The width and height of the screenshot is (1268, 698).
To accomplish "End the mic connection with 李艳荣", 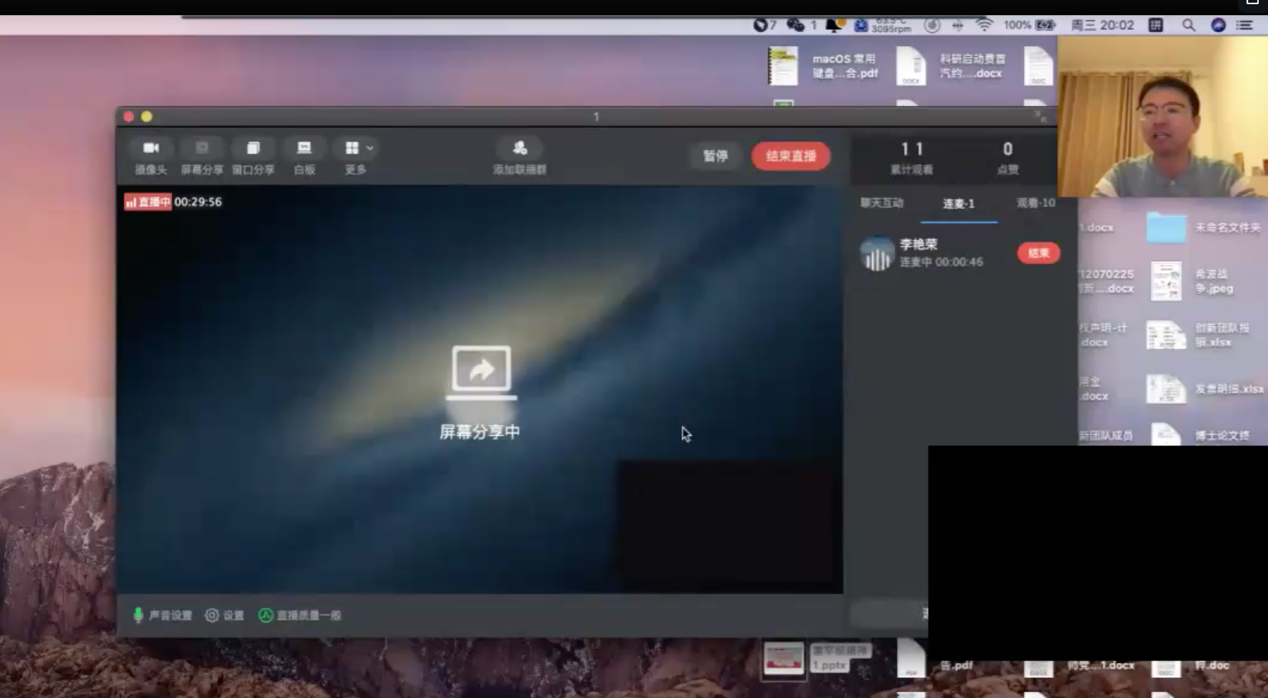I will pos(1038,253).
